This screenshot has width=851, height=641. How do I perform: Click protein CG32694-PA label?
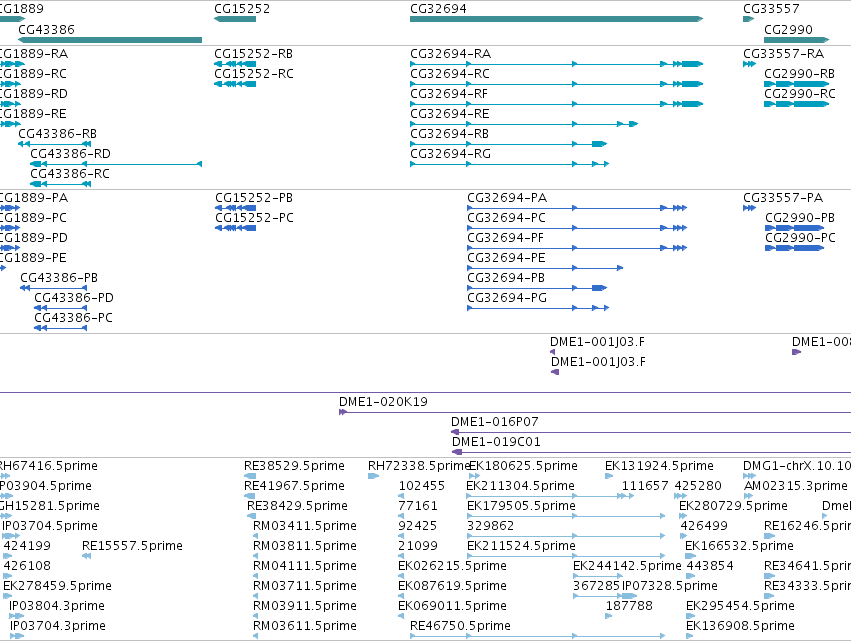pos(507,198)
